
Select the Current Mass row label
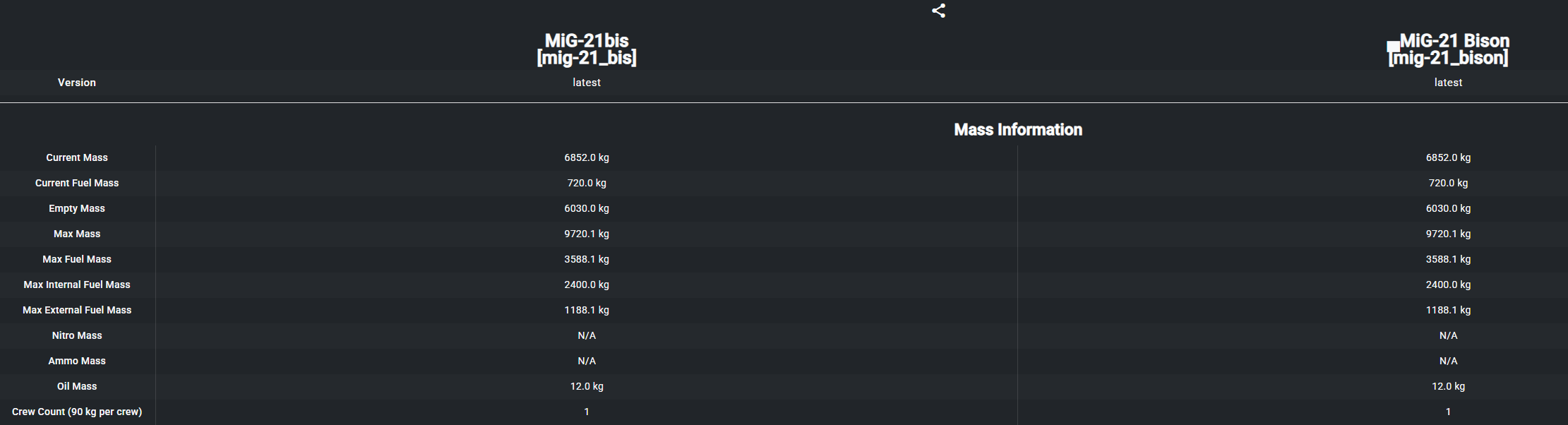click(77, 157)
